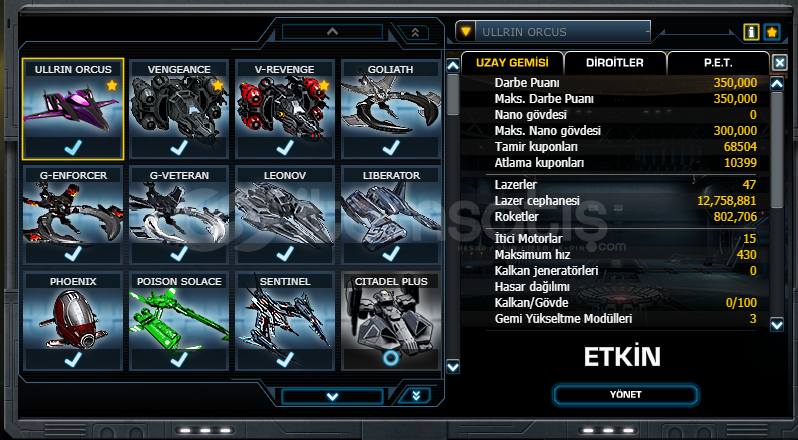
Task: Select the Ullrin Orcus ship image
Action: click(73, 106)
